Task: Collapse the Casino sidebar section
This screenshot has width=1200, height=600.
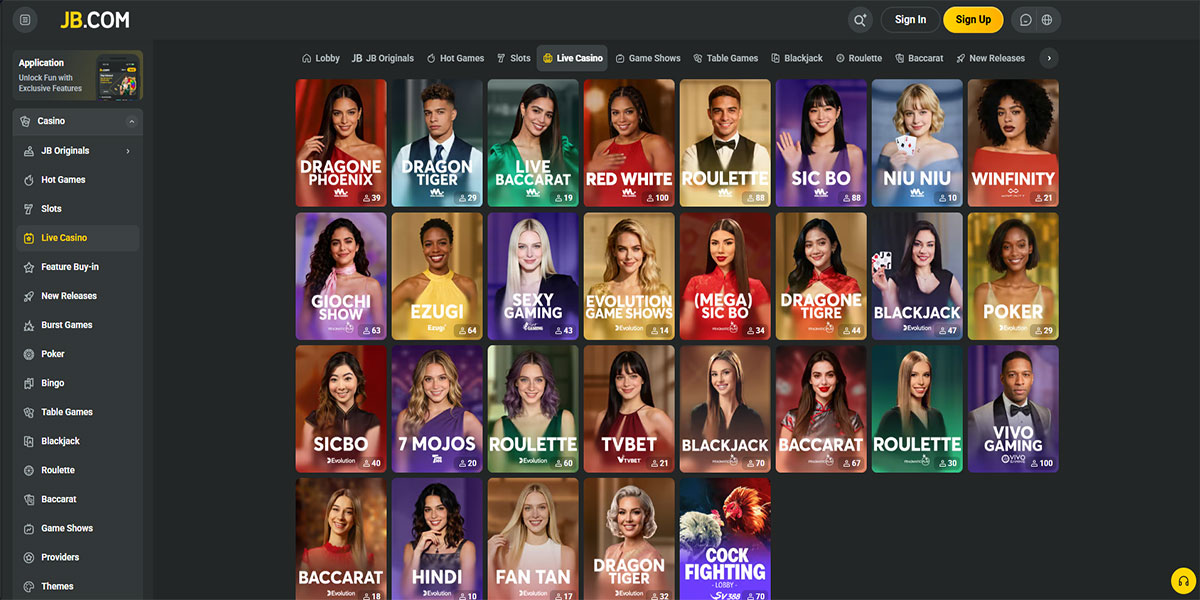Action: [131, 121]
